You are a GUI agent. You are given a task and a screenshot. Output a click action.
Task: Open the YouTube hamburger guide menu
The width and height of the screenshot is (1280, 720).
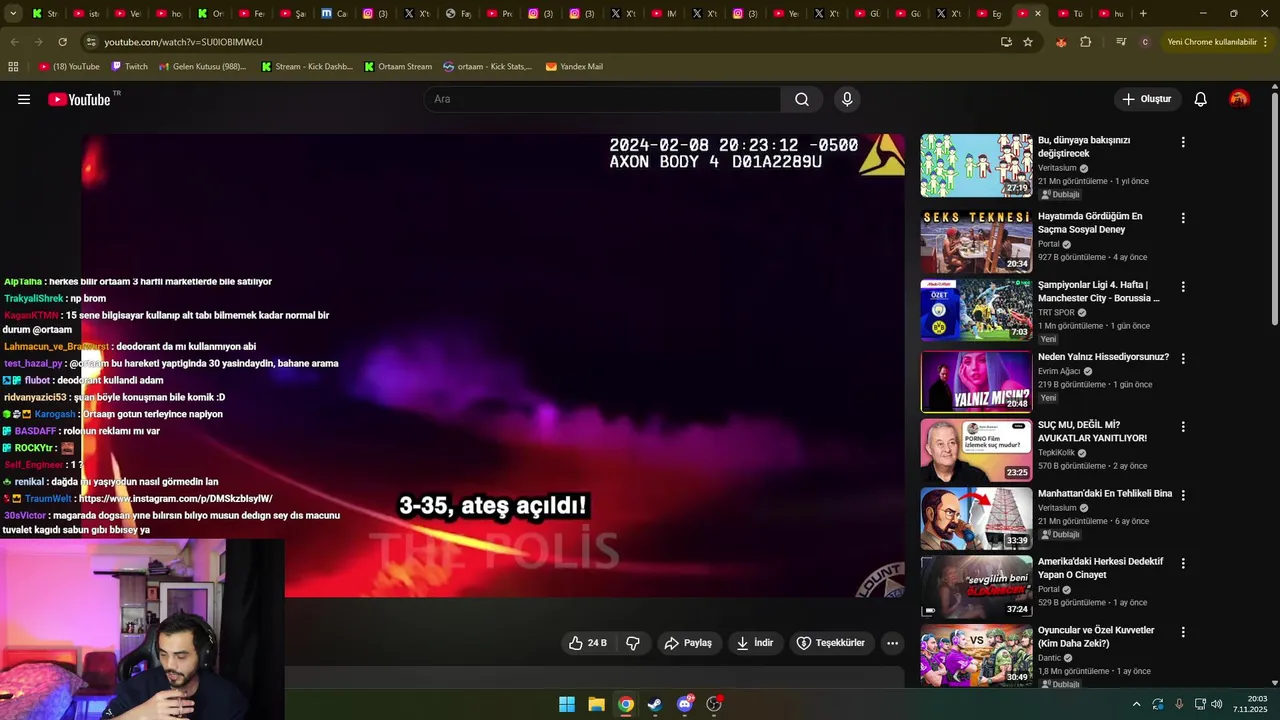click(24, 99)
